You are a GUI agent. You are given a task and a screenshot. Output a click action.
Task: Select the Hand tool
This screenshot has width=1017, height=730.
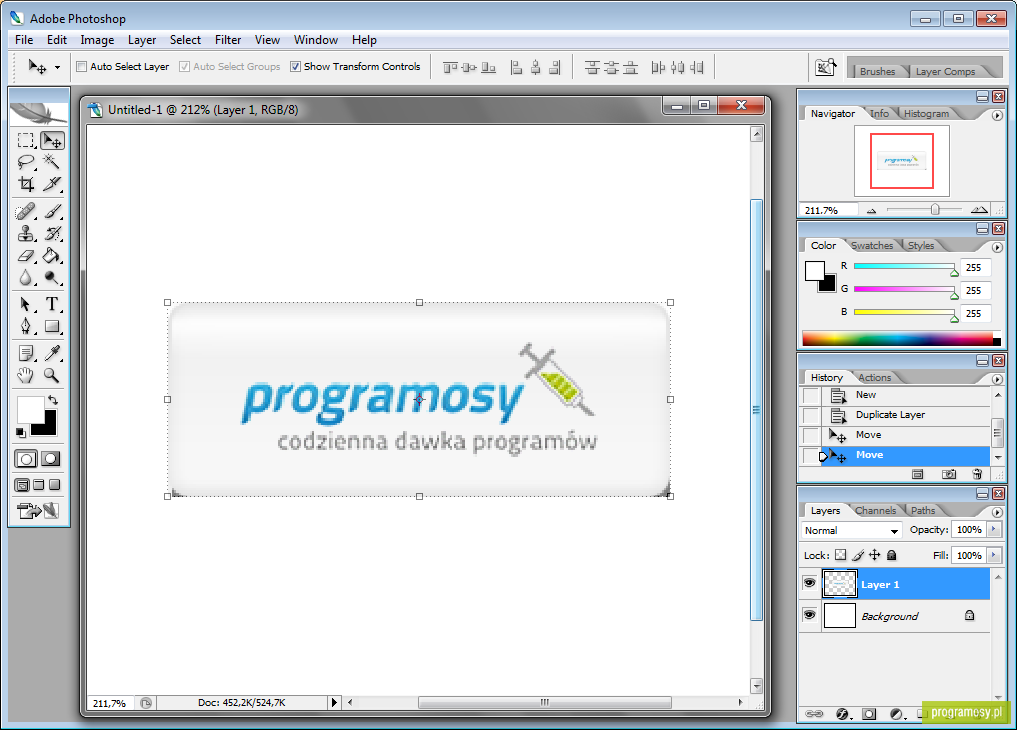26,375
